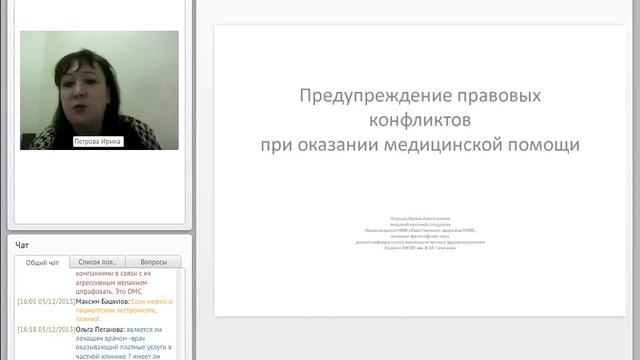Click the webcam video of Петрова Ирина
Image resolution: width=640 pixels, height=360 pixels.
click(99, 90)
